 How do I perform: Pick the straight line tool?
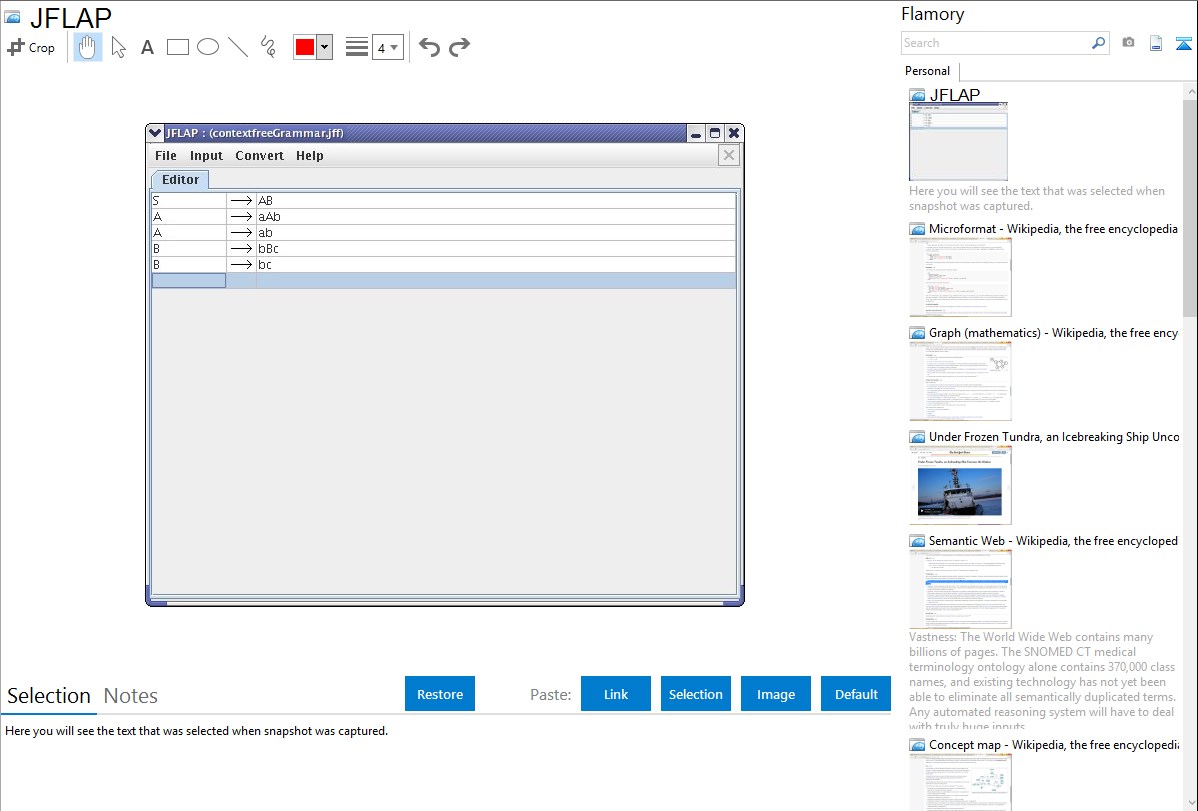point(238,47)
